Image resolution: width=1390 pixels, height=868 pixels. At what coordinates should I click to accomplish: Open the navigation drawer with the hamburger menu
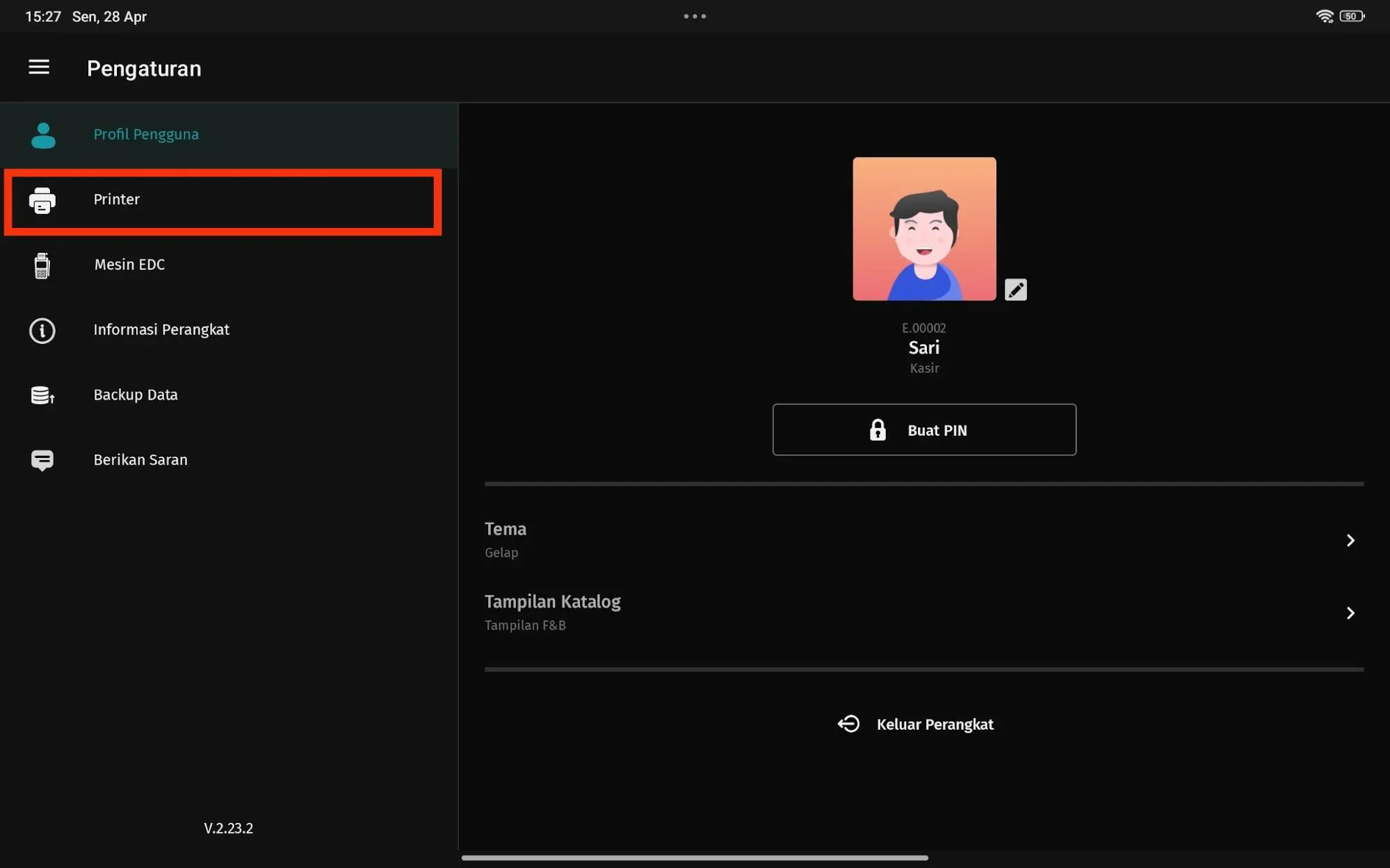click(x=39, y=67)
